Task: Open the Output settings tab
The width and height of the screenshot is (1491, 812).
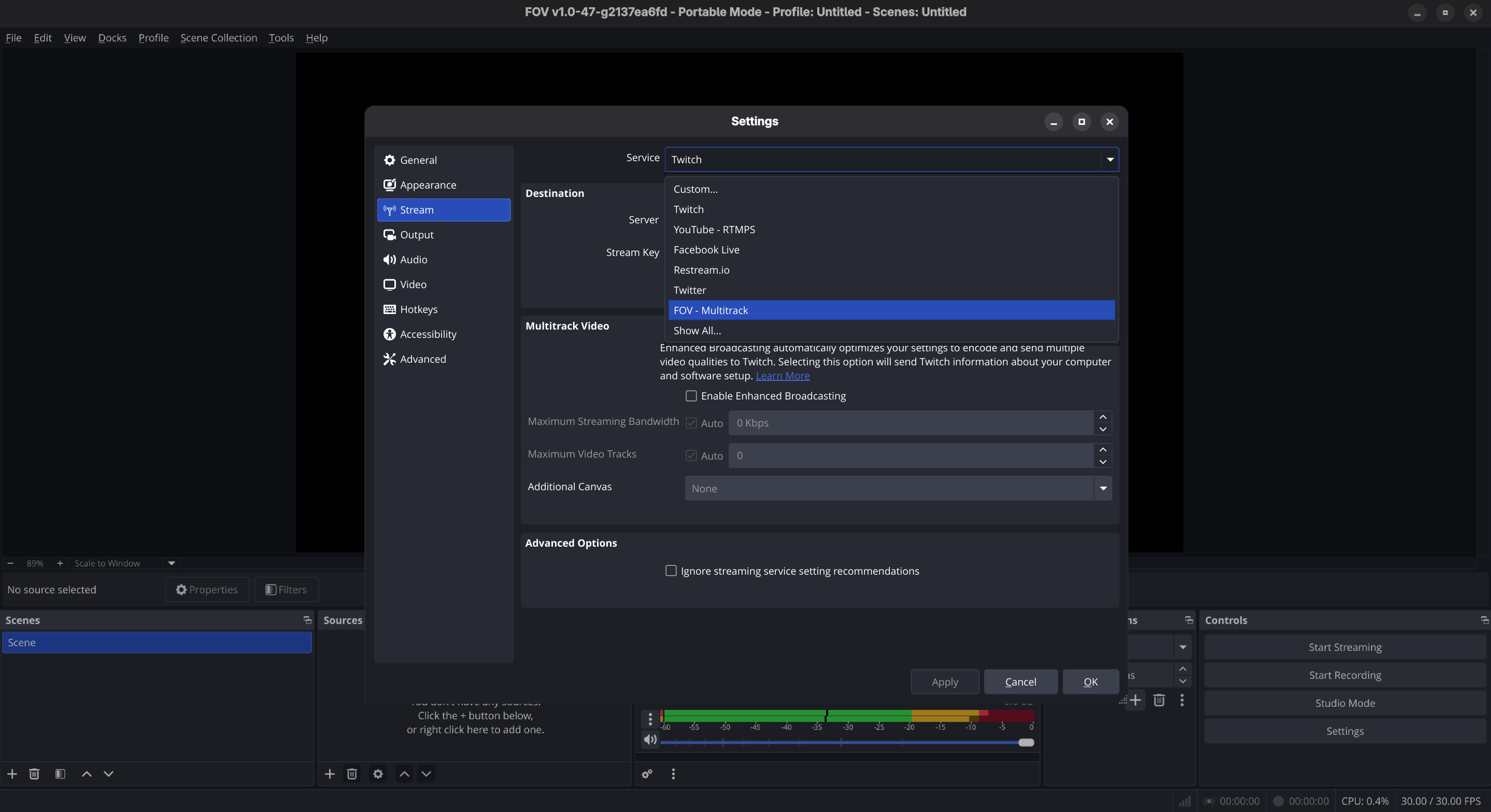Action: click(x=444, y=234)
